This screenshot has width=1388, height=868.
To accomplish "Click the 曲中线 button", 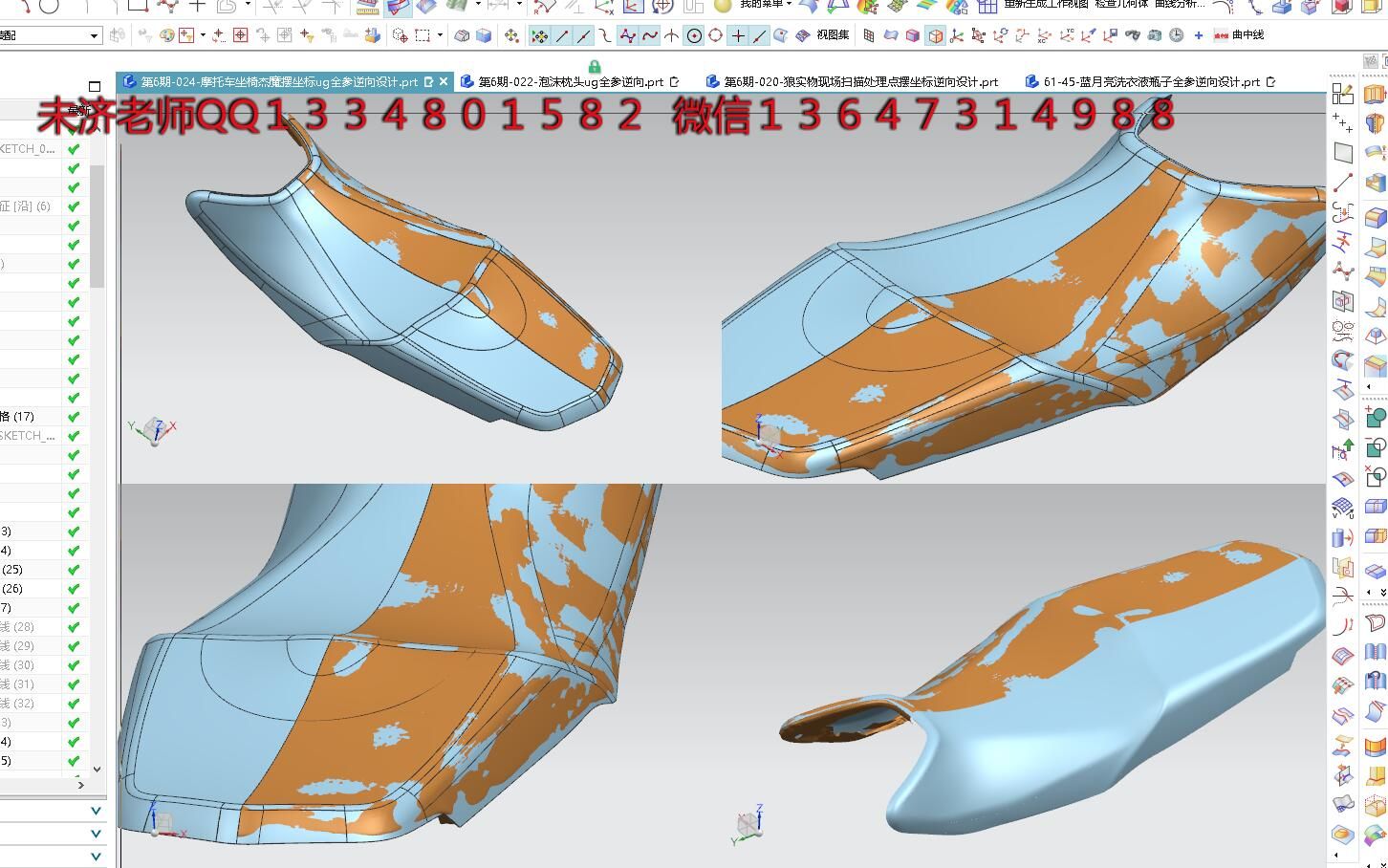I will pos(1239,35).
